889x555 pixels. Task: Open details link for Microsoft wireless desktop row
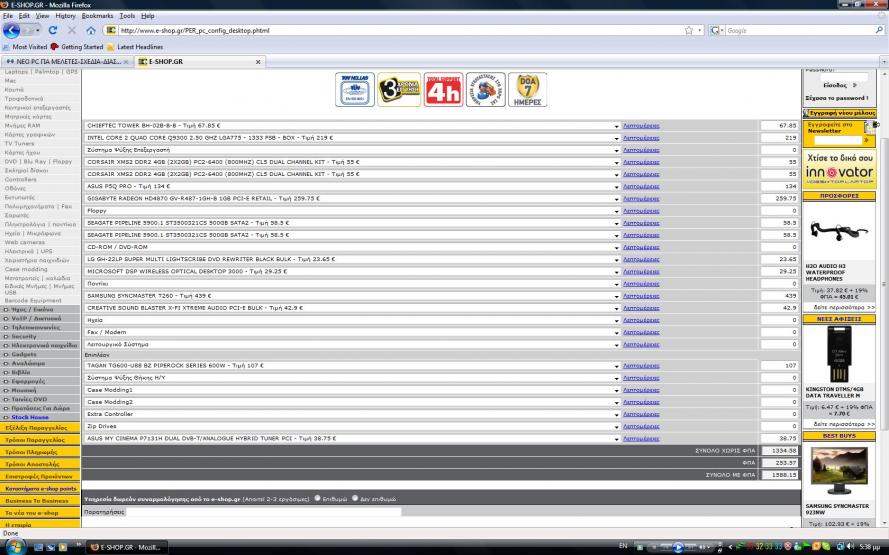[x=641, y=272]
